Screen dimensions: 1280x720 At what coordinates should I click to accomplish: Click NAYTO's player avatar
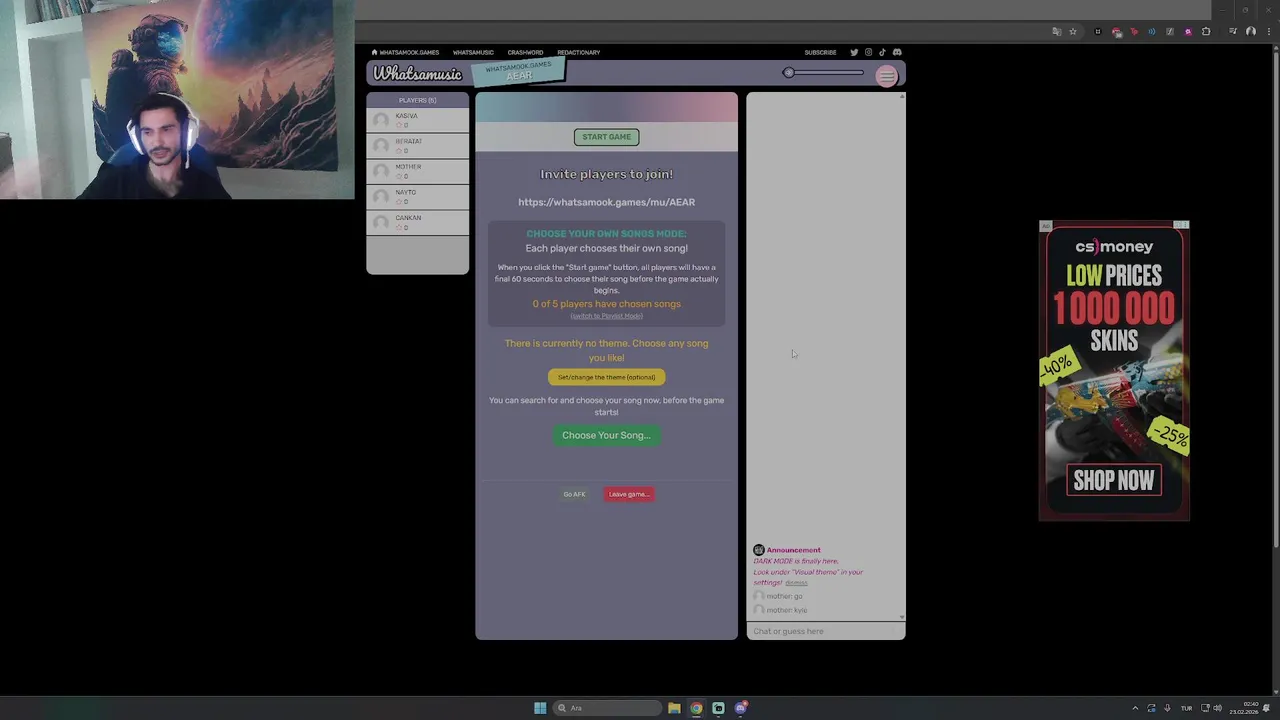point(381,197)
